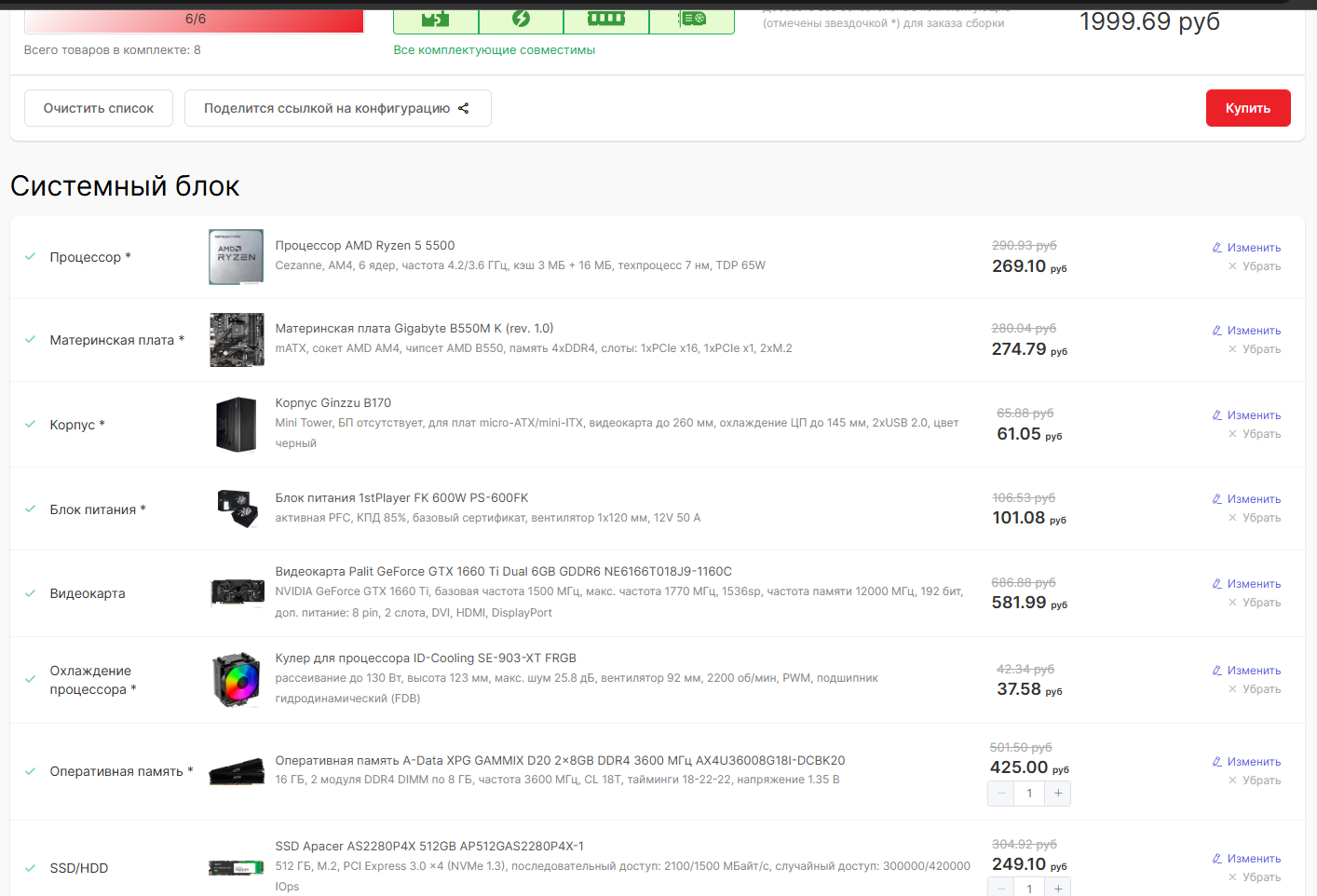
Task: Open the RGB ID-Cooling cooler thumbnail
Action: tap(237, 680)
